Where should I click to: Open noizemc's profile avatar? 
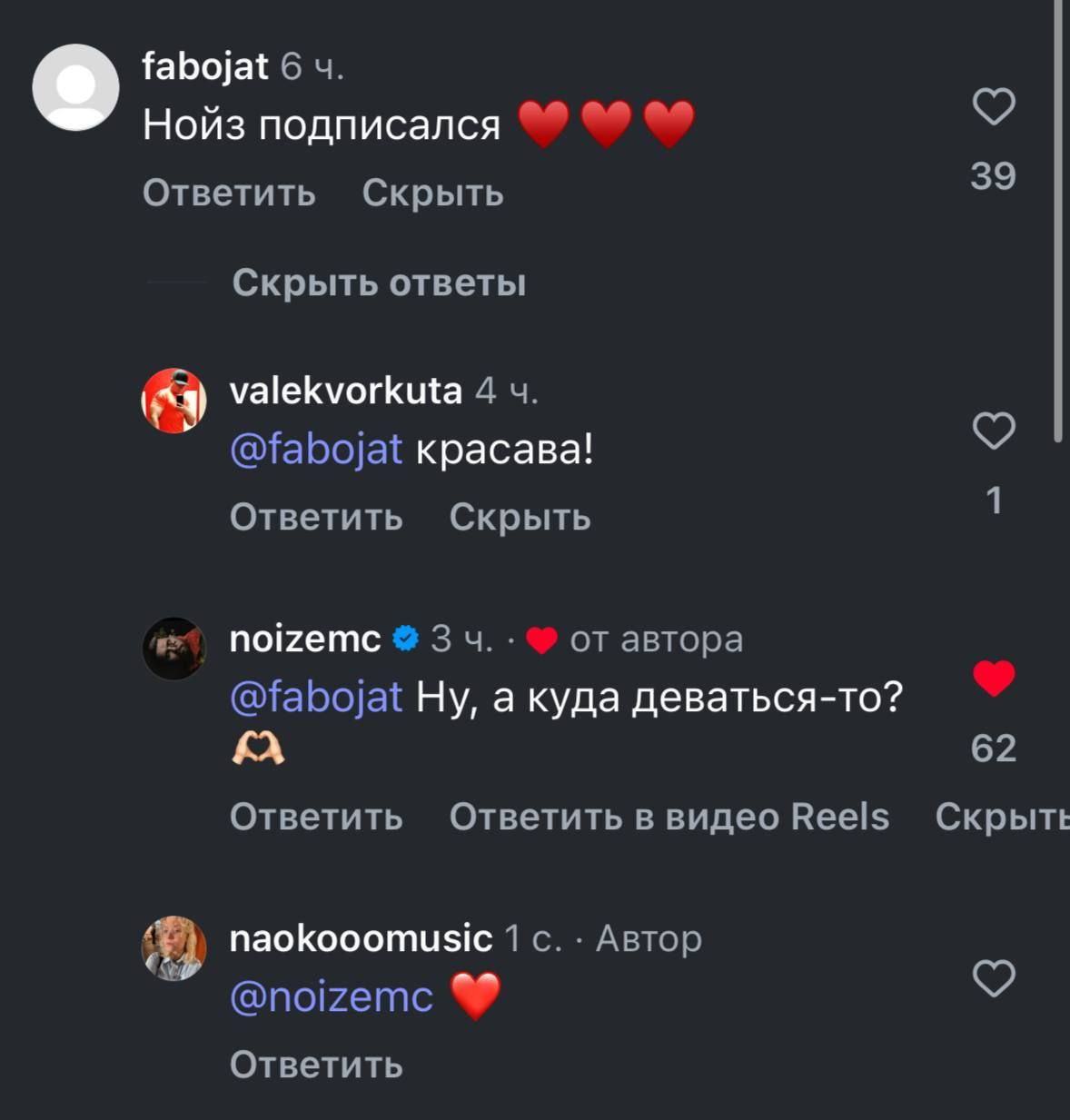click(x=173, y=649)
